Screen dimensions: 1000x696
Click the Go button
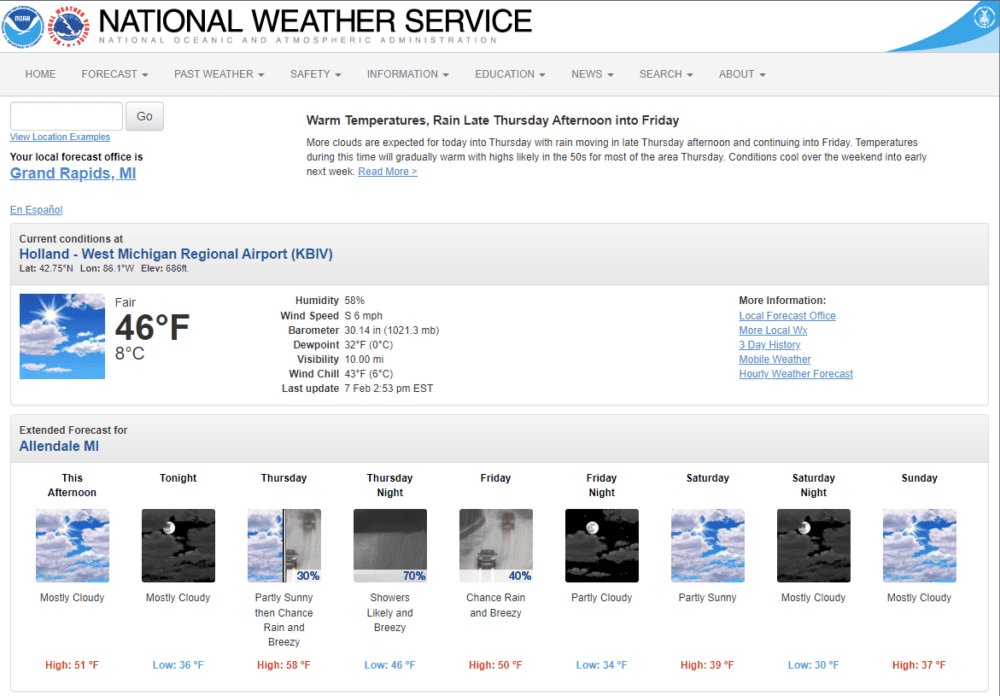(x=144, y=116)
